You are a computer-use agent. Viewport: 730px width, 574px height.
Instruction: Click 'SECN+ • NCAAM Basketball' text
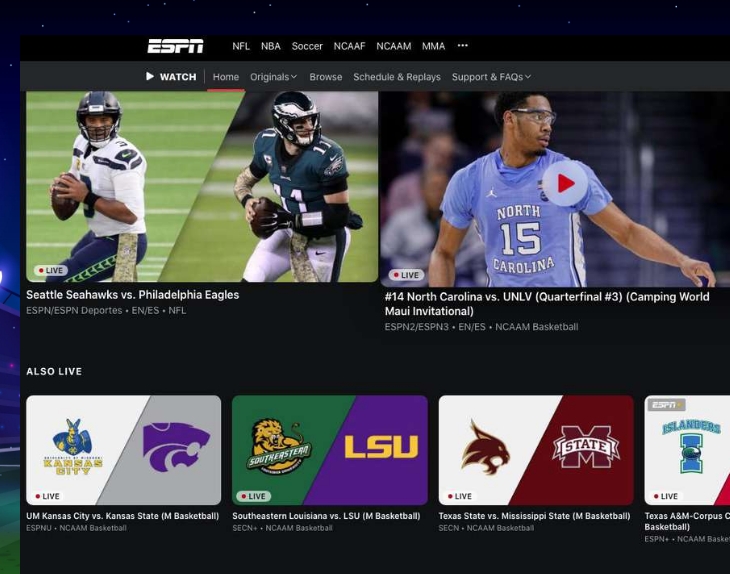[x=283, y=528]
